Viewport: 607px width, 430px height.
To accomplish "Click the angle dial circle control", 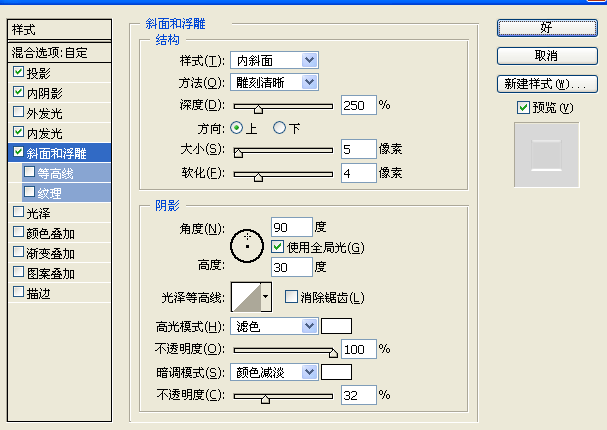I will coord(247,246).
